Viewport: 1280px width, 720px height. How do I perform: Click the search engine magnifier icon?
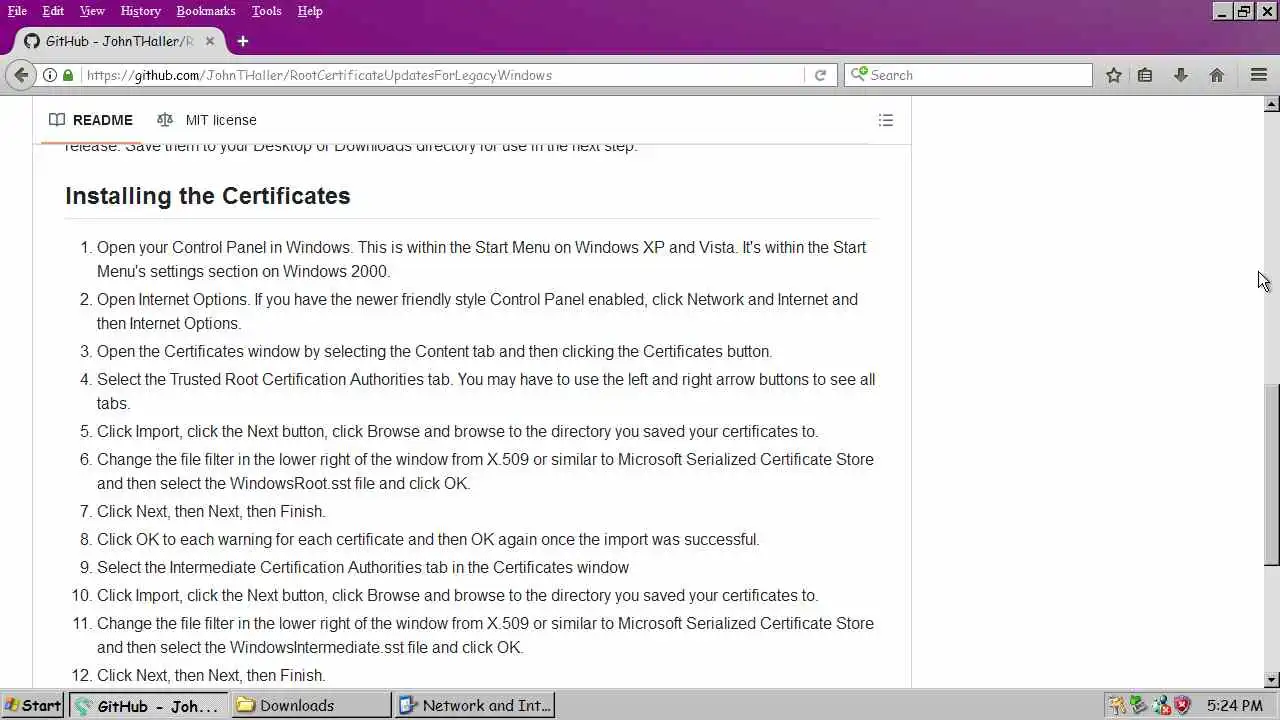click(x=858, y=75)
